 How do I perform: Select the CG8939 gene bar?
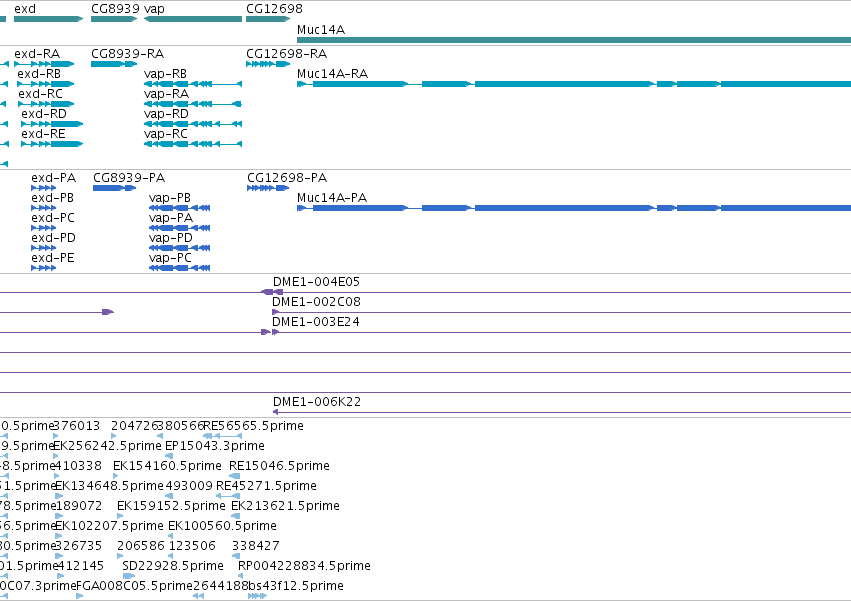pos(114,19)
